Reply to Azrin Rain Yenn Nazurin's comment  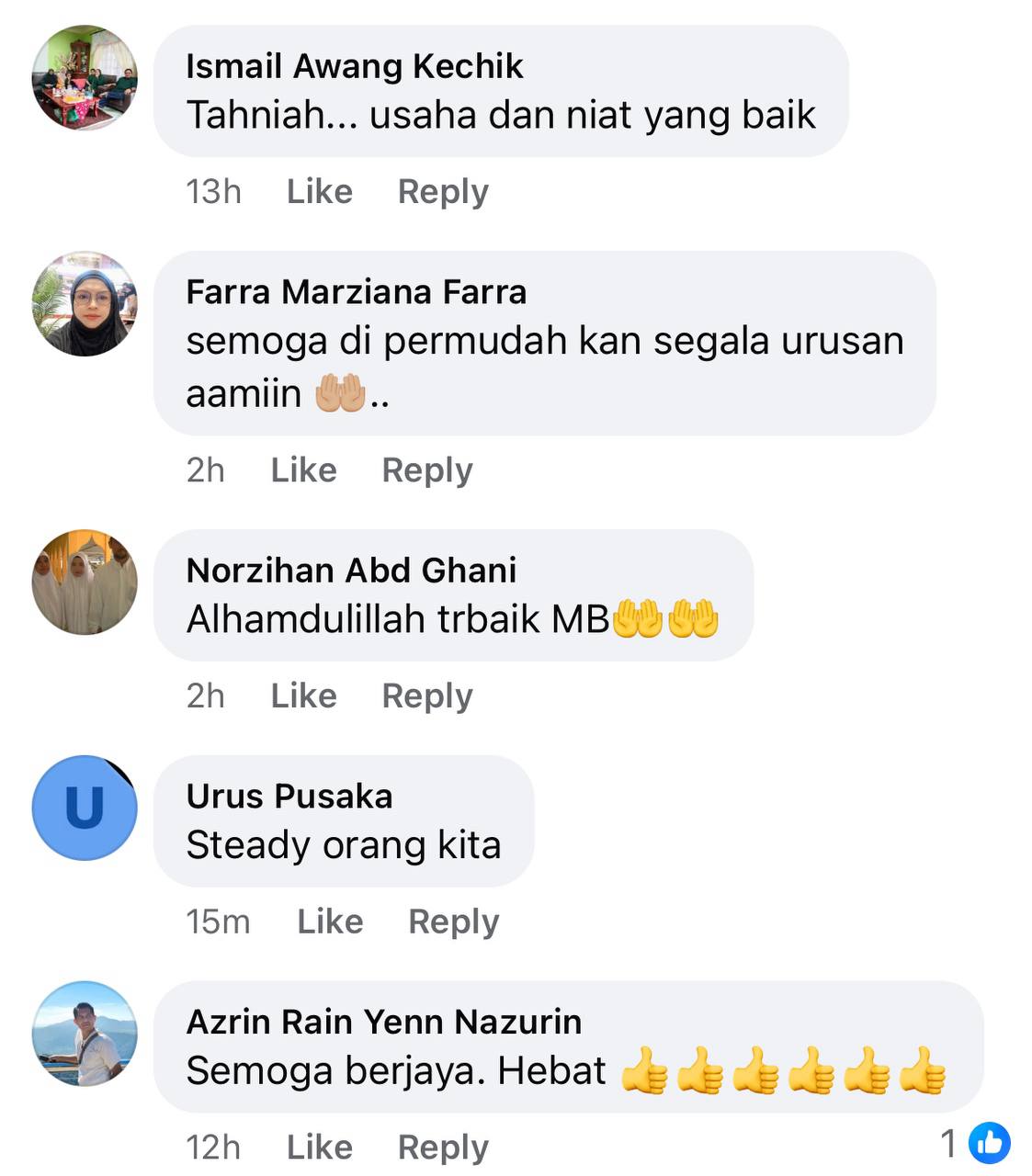(x=443, y=1147)
